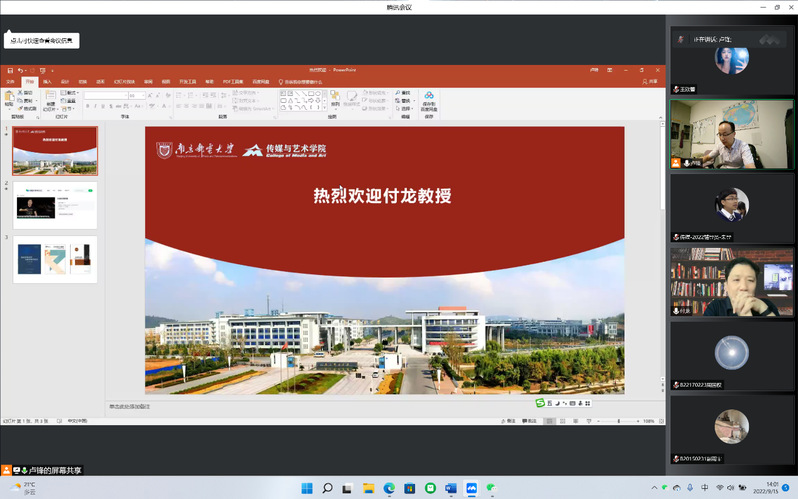Click the save to Baidu Netdisk icon
The image size is (798, 499).
coord(428,98)
